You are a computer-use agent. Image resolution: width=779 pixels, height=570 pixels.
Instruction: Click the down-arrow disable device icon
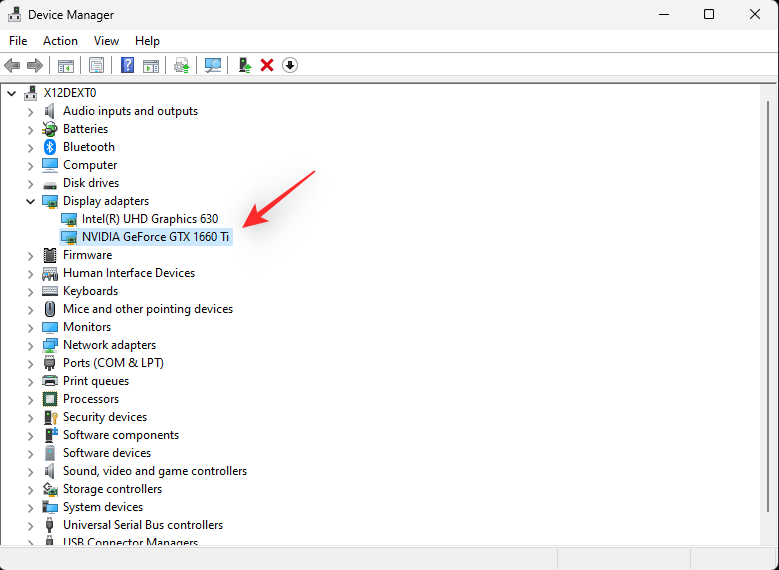pos(290,65)
